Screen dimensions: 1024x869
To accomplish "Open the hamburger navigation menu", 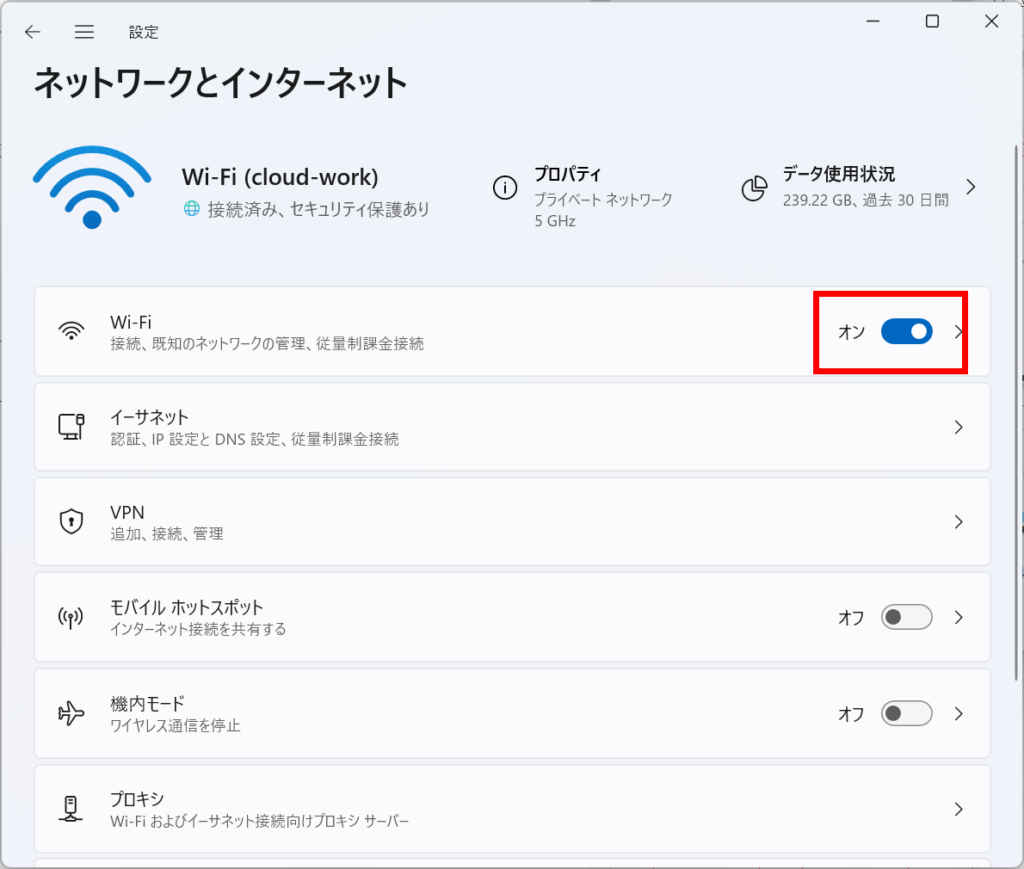I will (84, 32).
